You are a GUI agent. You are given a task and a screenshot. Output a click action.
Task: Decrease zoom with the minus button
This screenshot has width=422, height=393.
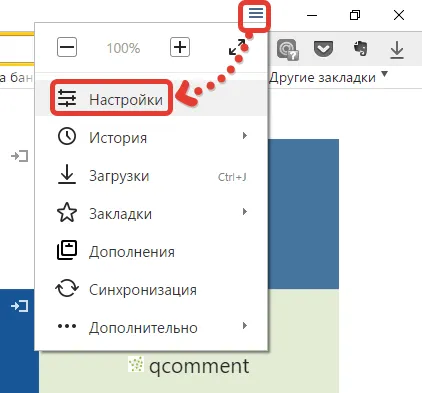67,47
